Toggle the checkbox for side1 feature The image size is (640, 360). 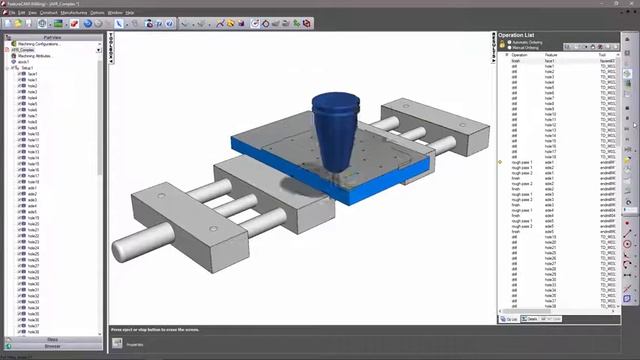tap(19, 188)
